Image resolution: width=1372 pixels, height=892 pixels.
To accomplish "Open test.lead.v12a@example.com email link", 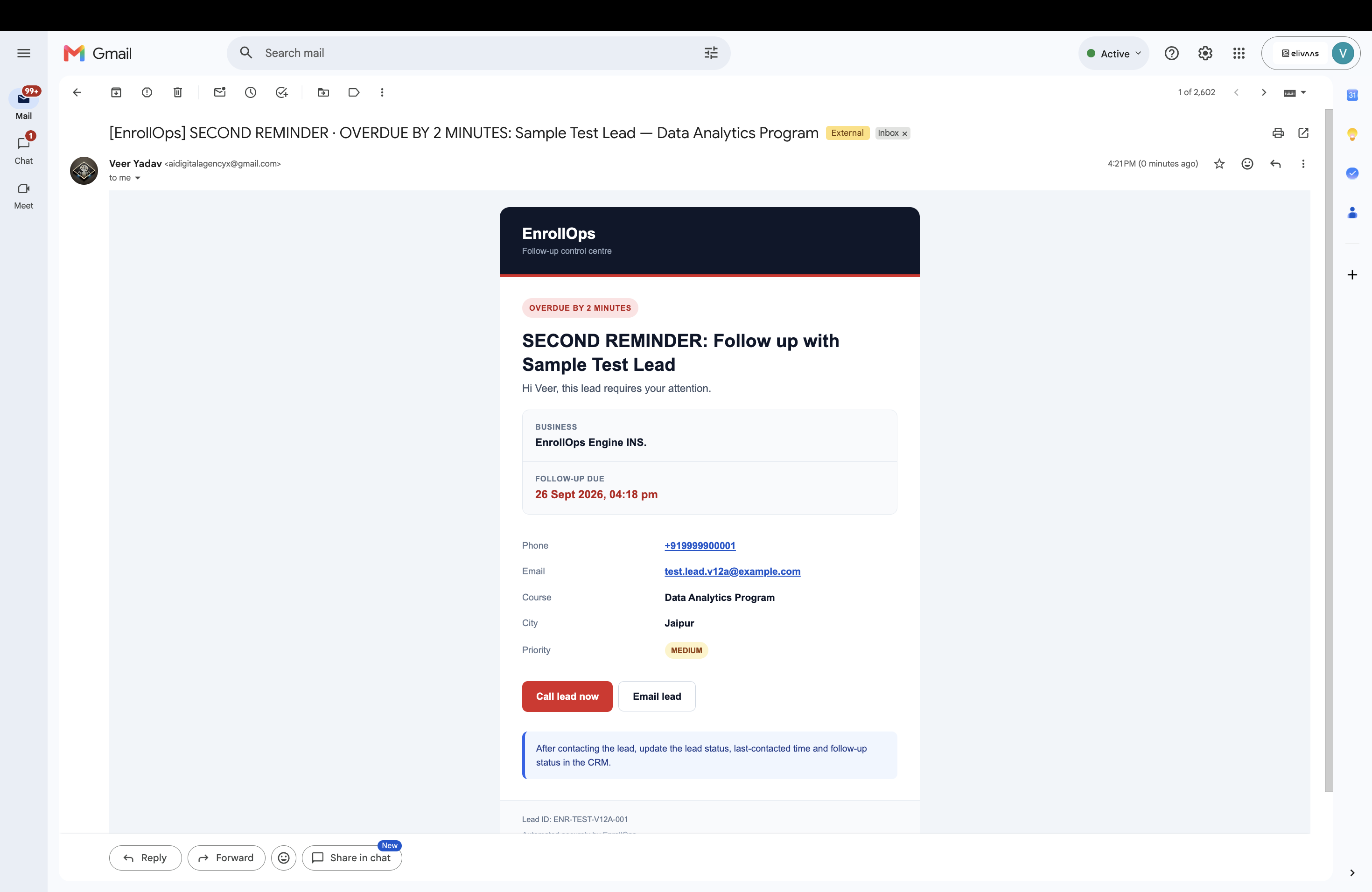I will tap(732, 571).
